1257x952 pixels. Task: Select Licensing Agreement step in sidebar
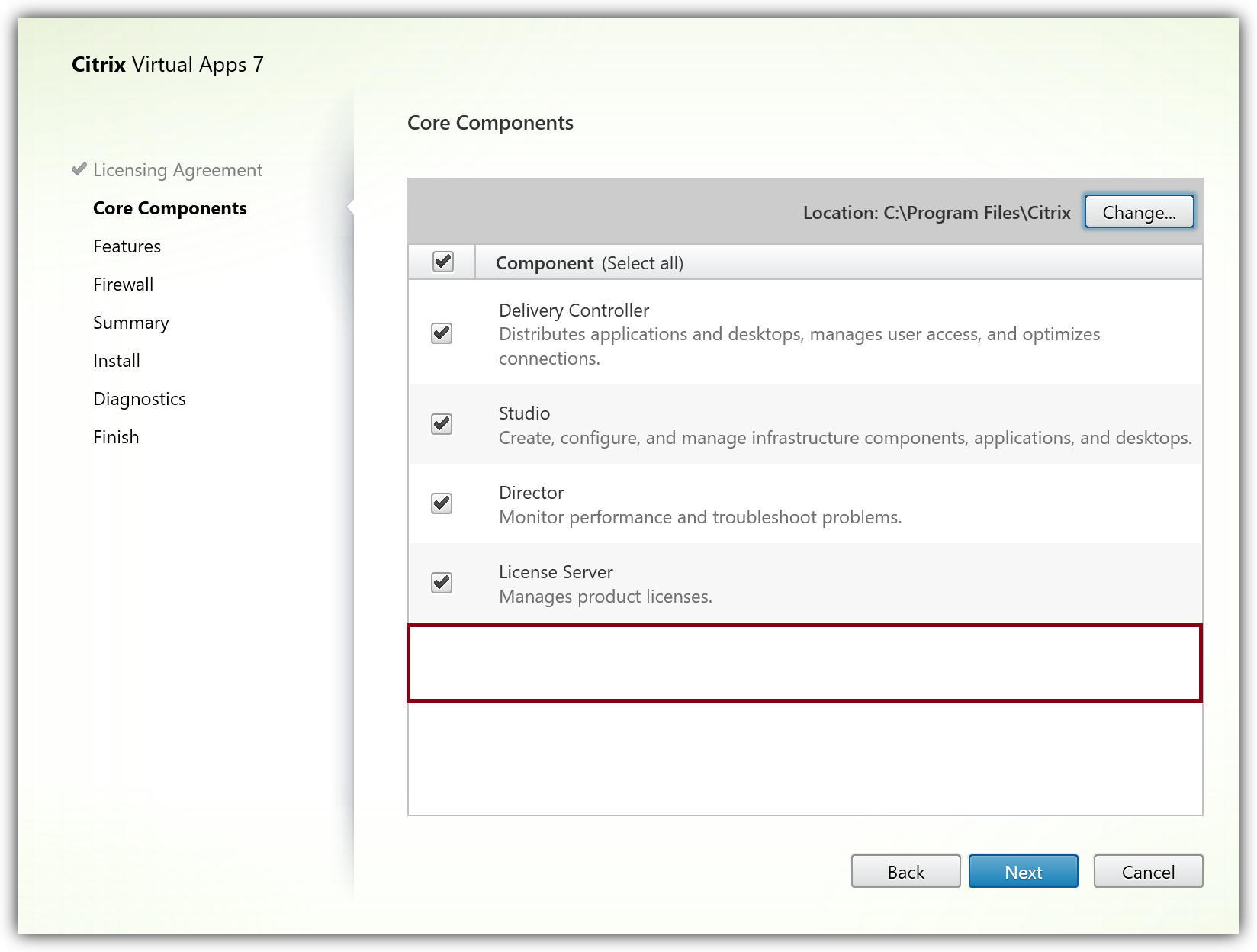178,170
